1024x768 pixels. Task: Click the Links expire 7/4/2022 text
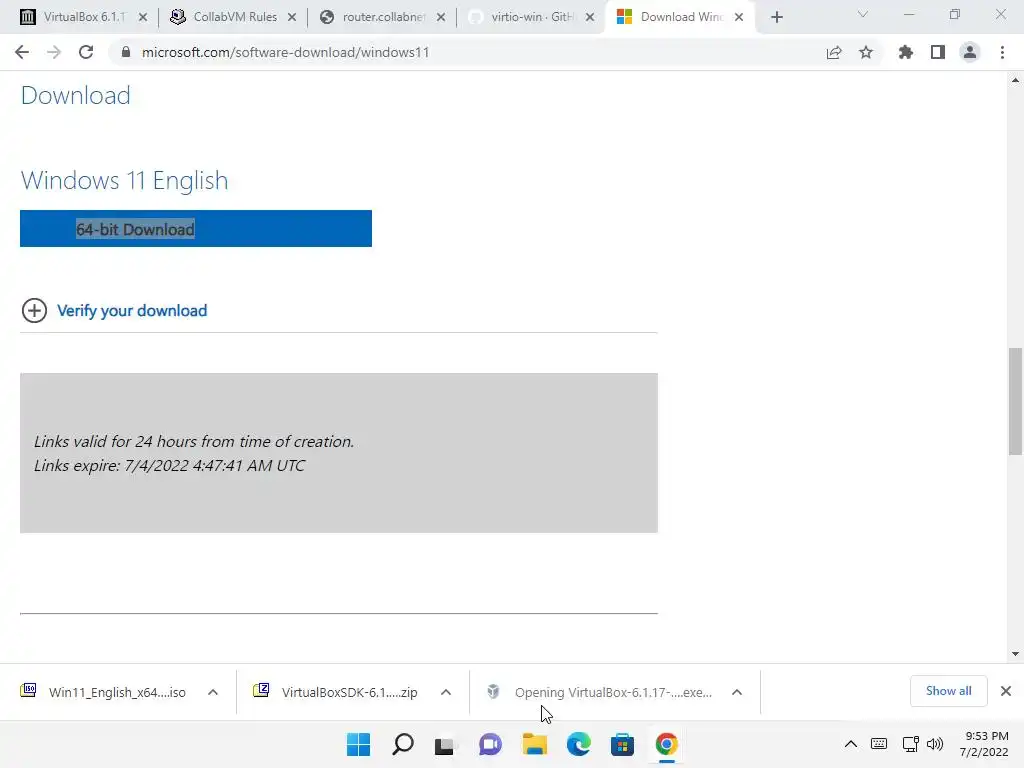(169, 466)
